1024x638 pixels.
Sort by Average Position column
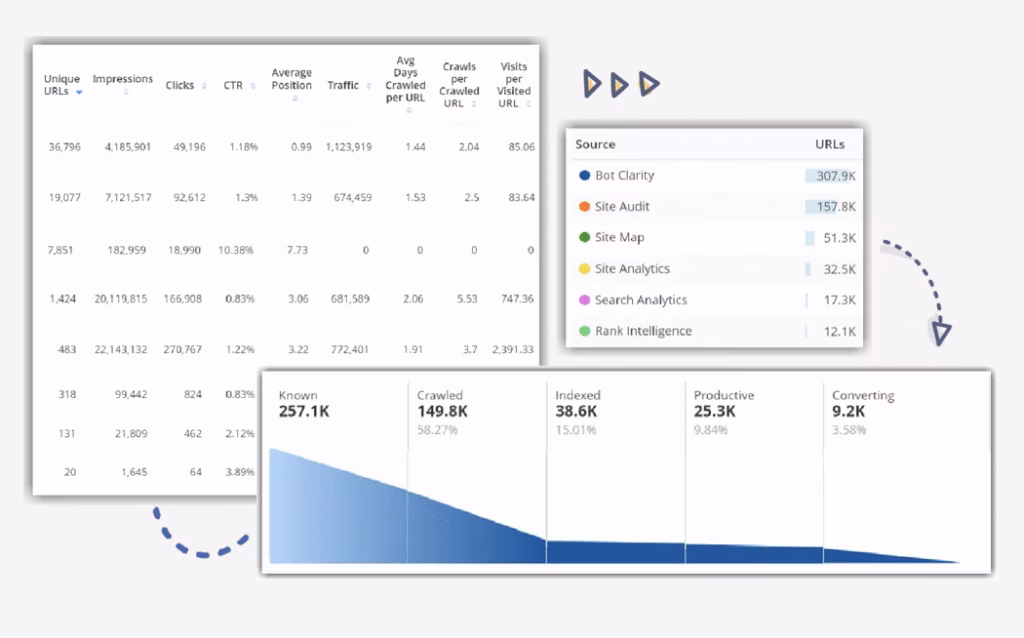tap(291, 85)
